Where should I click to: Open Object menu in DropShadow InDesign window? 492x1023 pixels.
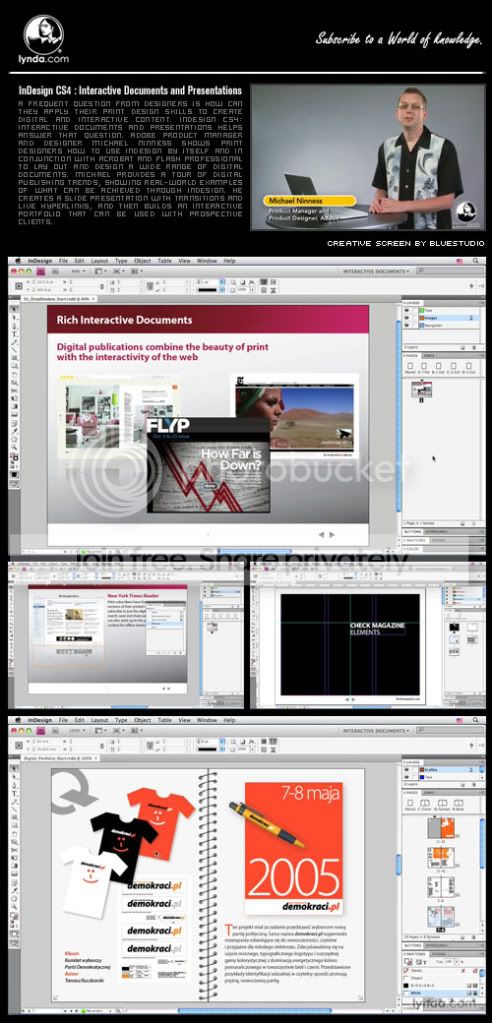tap(142, 261)
